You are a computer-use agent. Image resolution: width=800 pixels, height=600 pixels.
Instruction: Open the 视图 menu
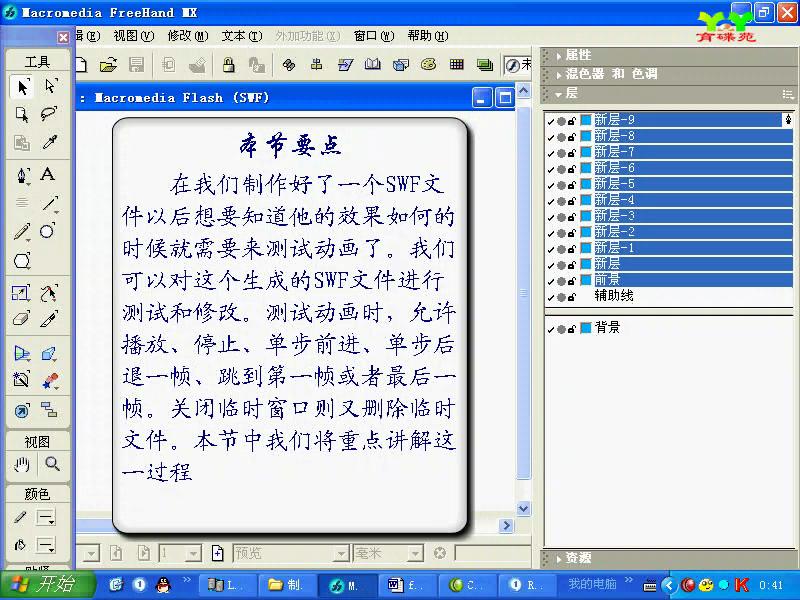coord(133,36)
